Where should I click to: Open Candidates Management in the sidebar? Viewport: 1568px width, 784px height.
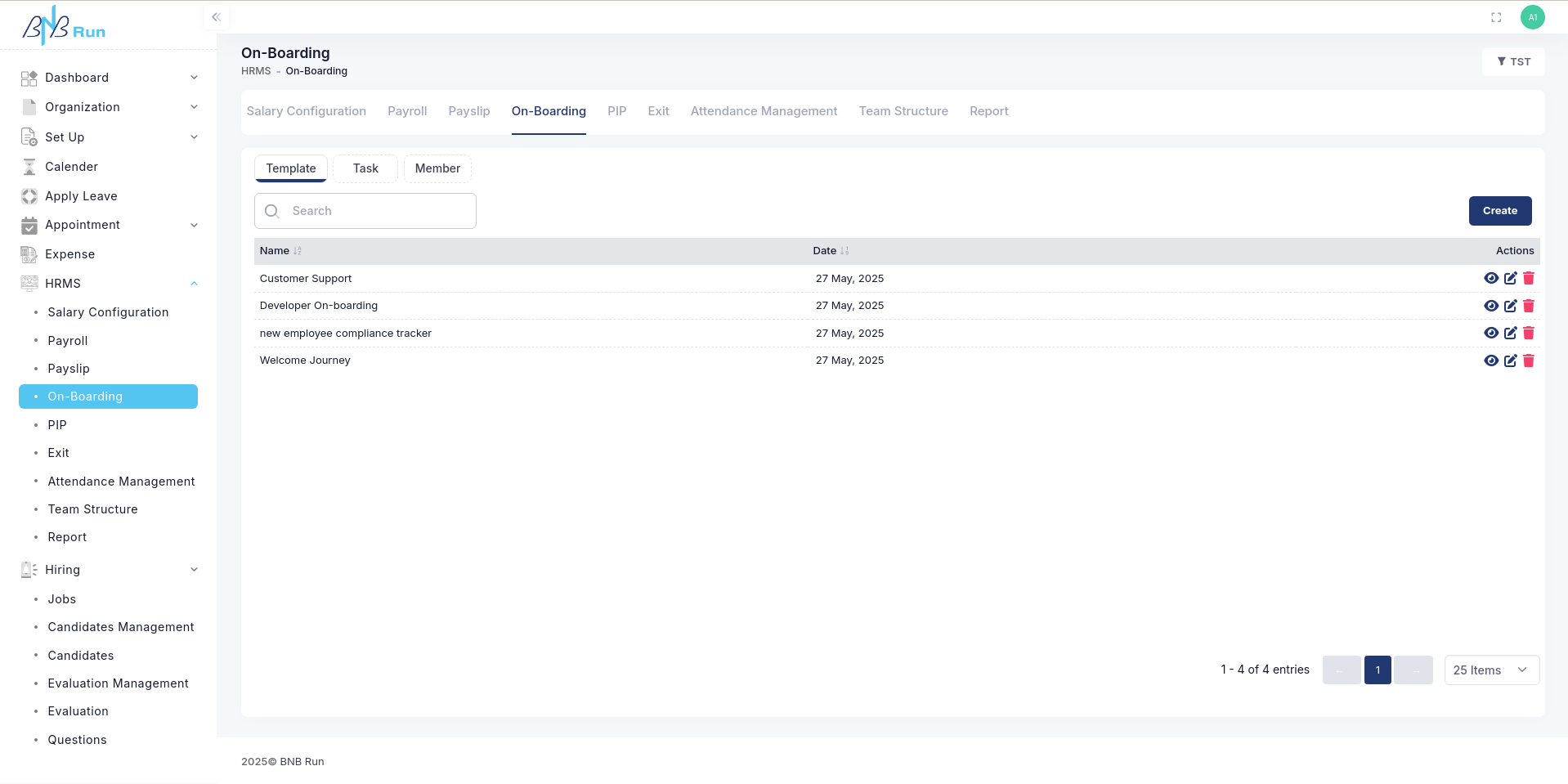pos(121,627)
